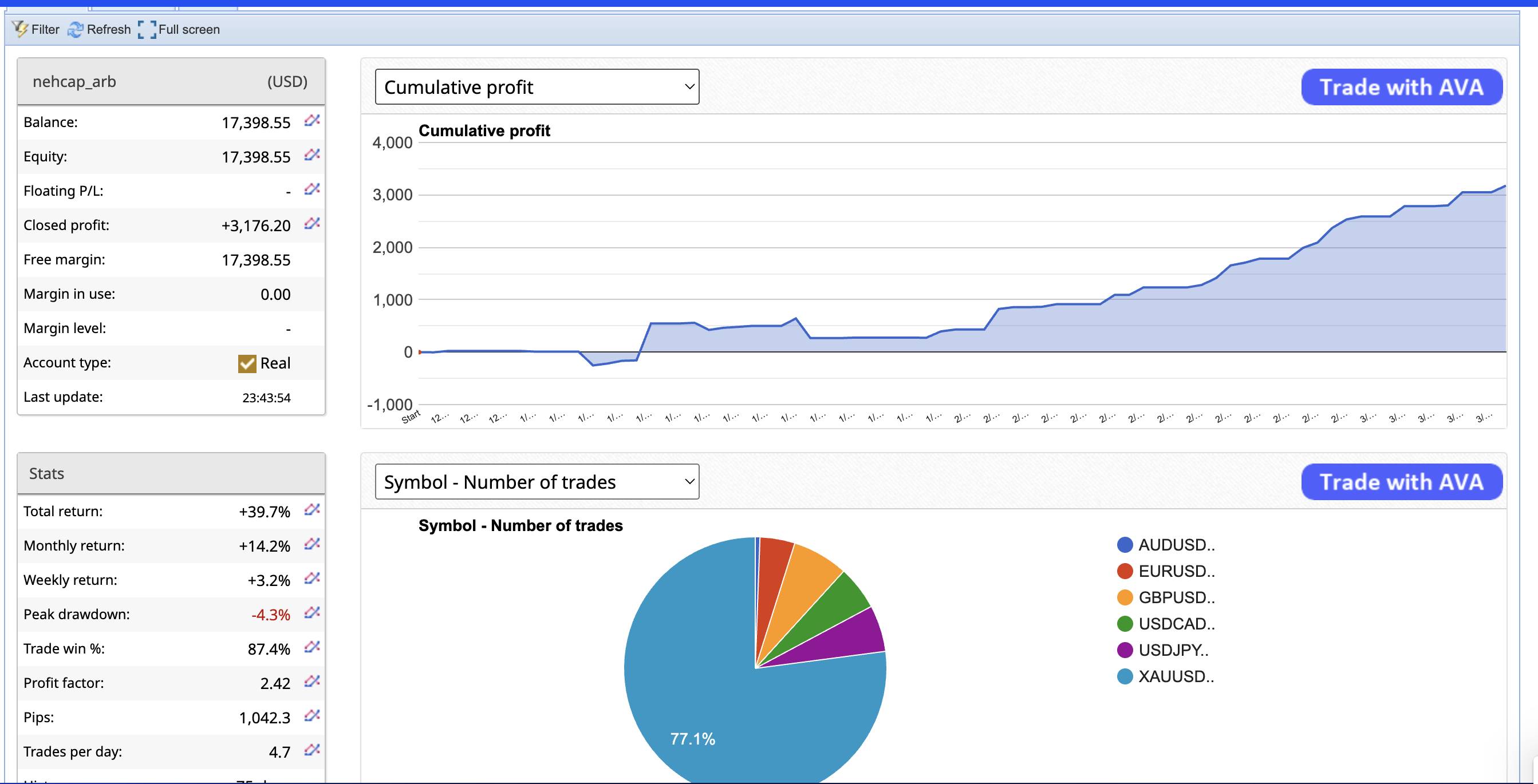Click the 77.1% XAUUSD pie slice
1538x784 pixels.
[x=693, y=716]
